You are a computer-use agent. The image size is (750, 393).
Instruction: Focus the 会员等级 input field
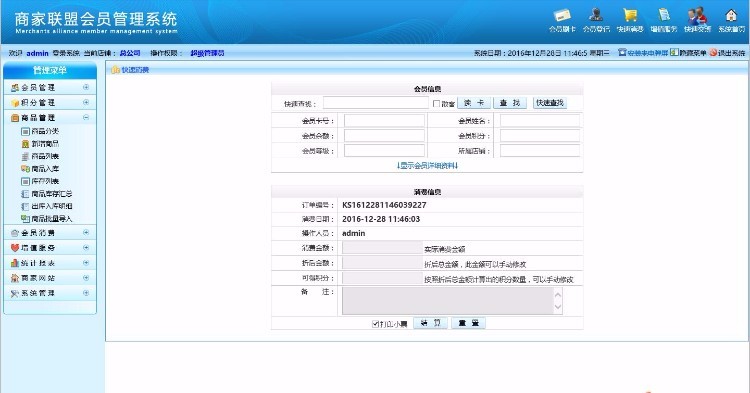pyautogui.click(x=384, y=151)
